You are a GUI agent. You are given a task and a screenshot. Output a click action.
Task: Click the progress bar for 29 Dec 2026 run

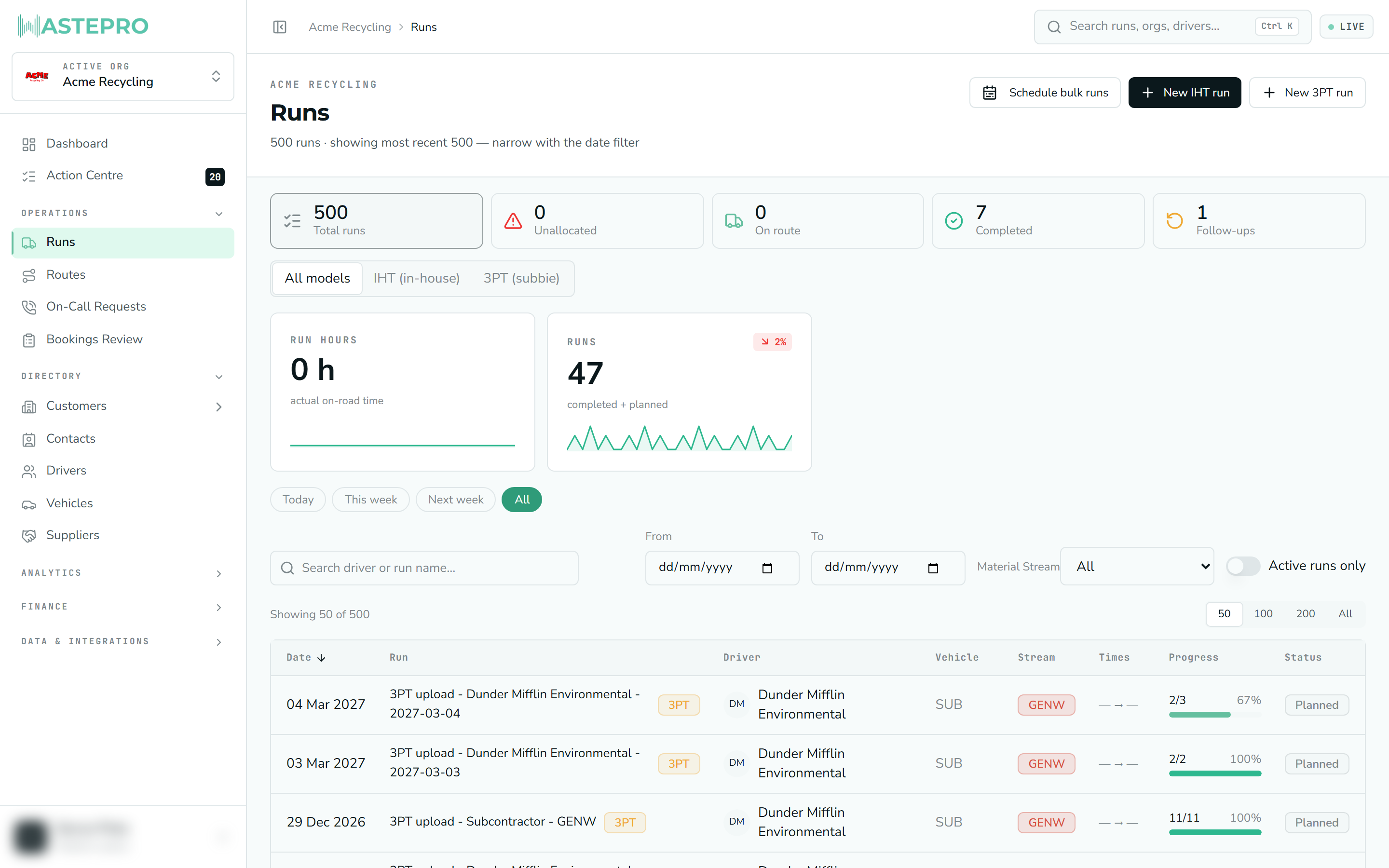1214,832
